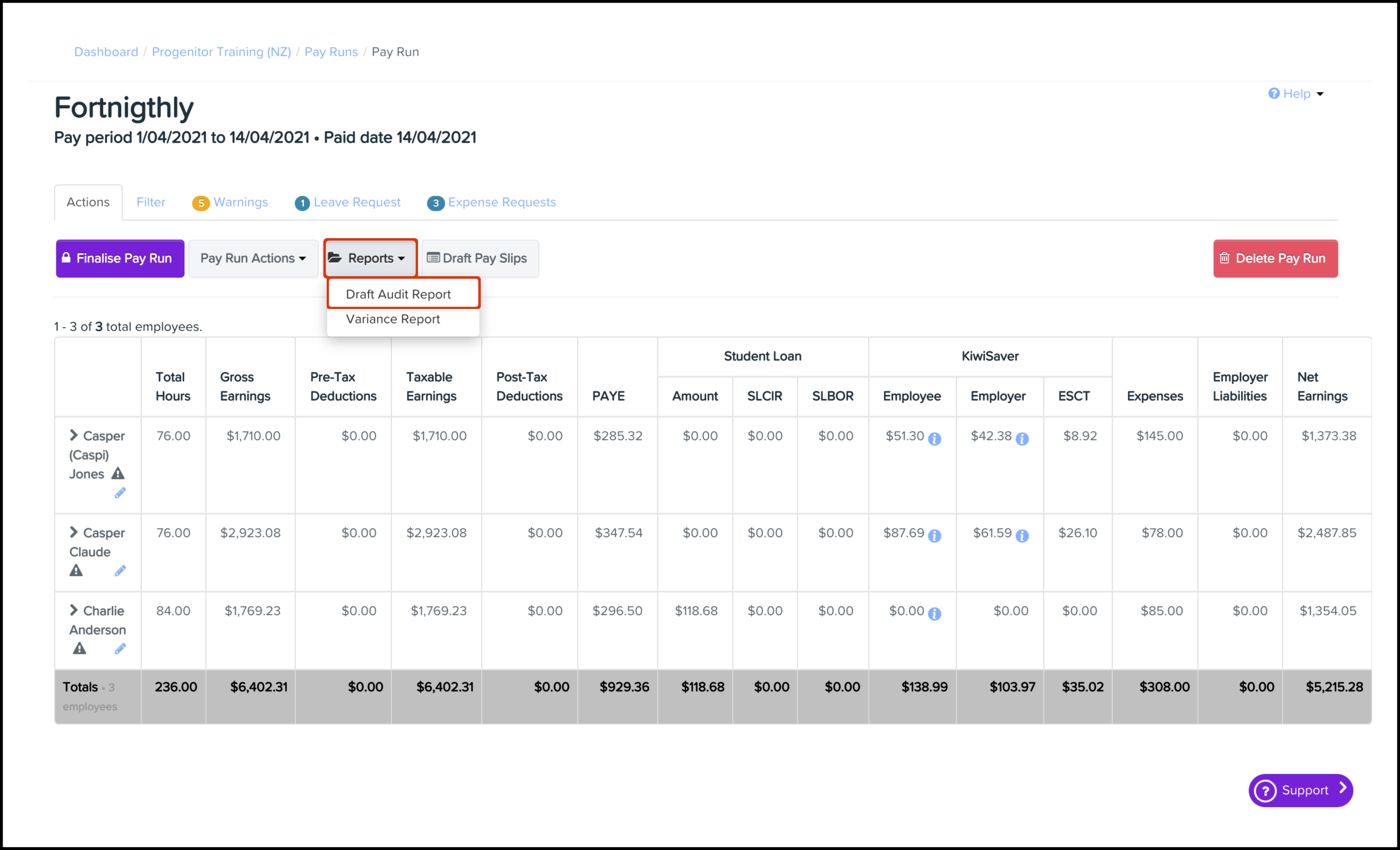Screen dimensions: 1400x850
Task: Toggle the Reports dropdown
Action: point(370,259)
